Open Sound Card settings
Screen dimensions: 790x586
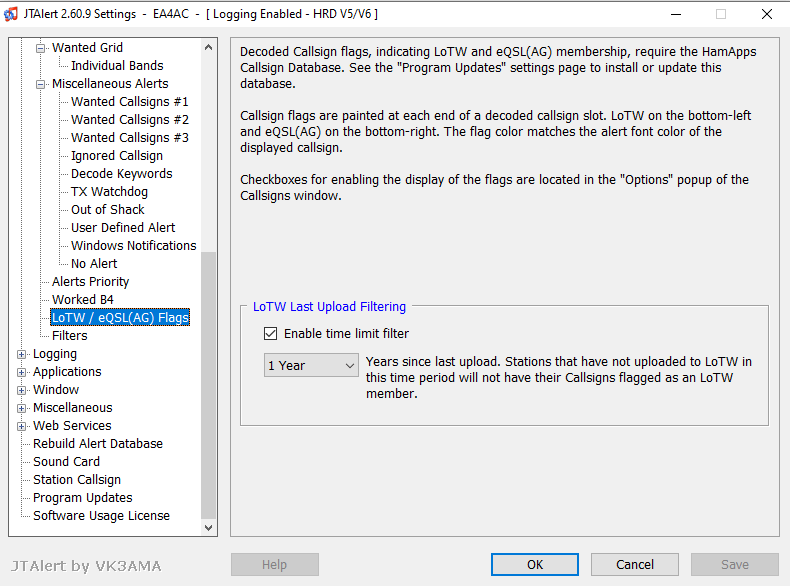pos(66,462)
